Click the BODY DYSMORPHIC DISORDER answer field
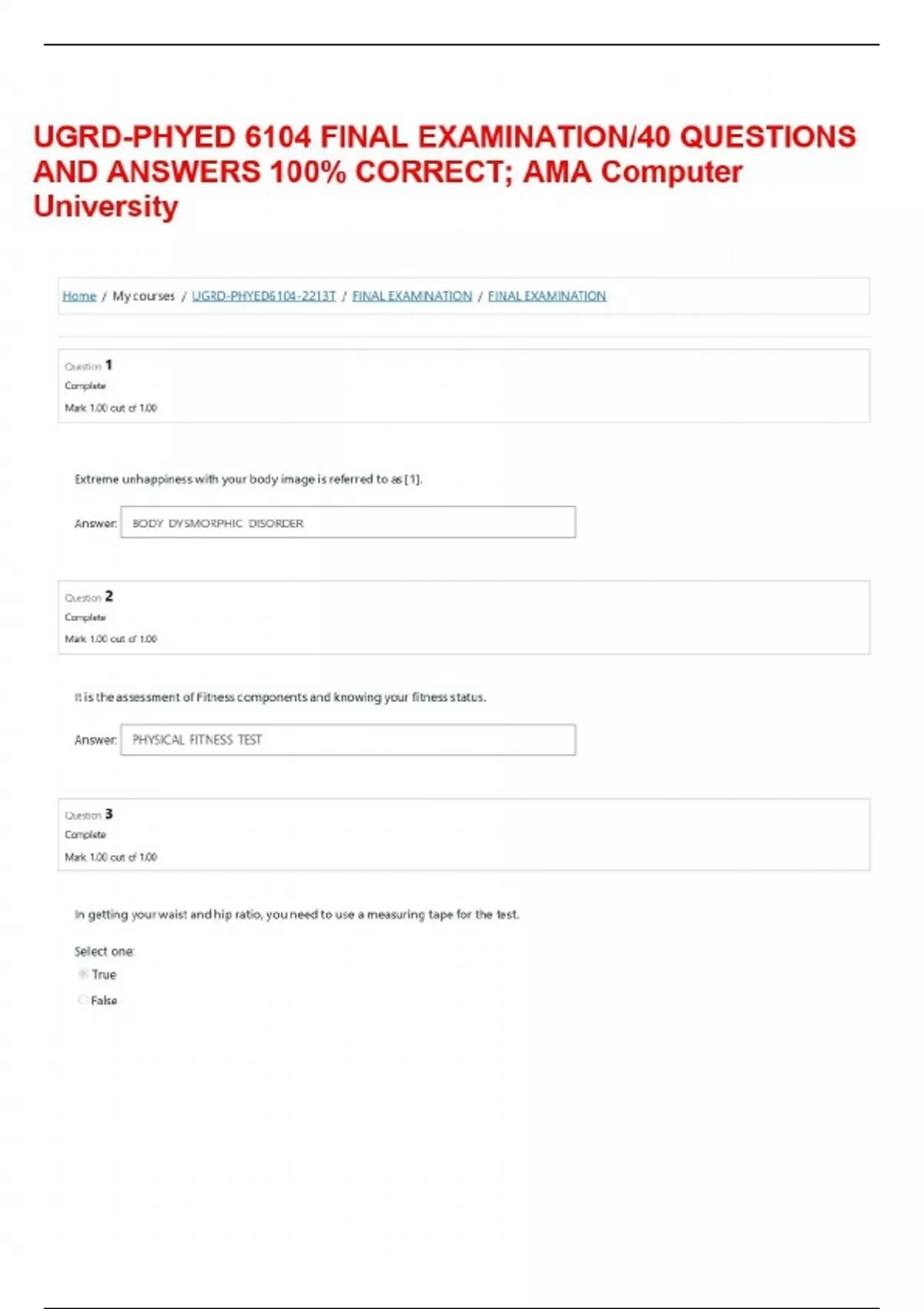Image resolution: width=924 pixels, height=1309 pixels. tap(346, 521)
